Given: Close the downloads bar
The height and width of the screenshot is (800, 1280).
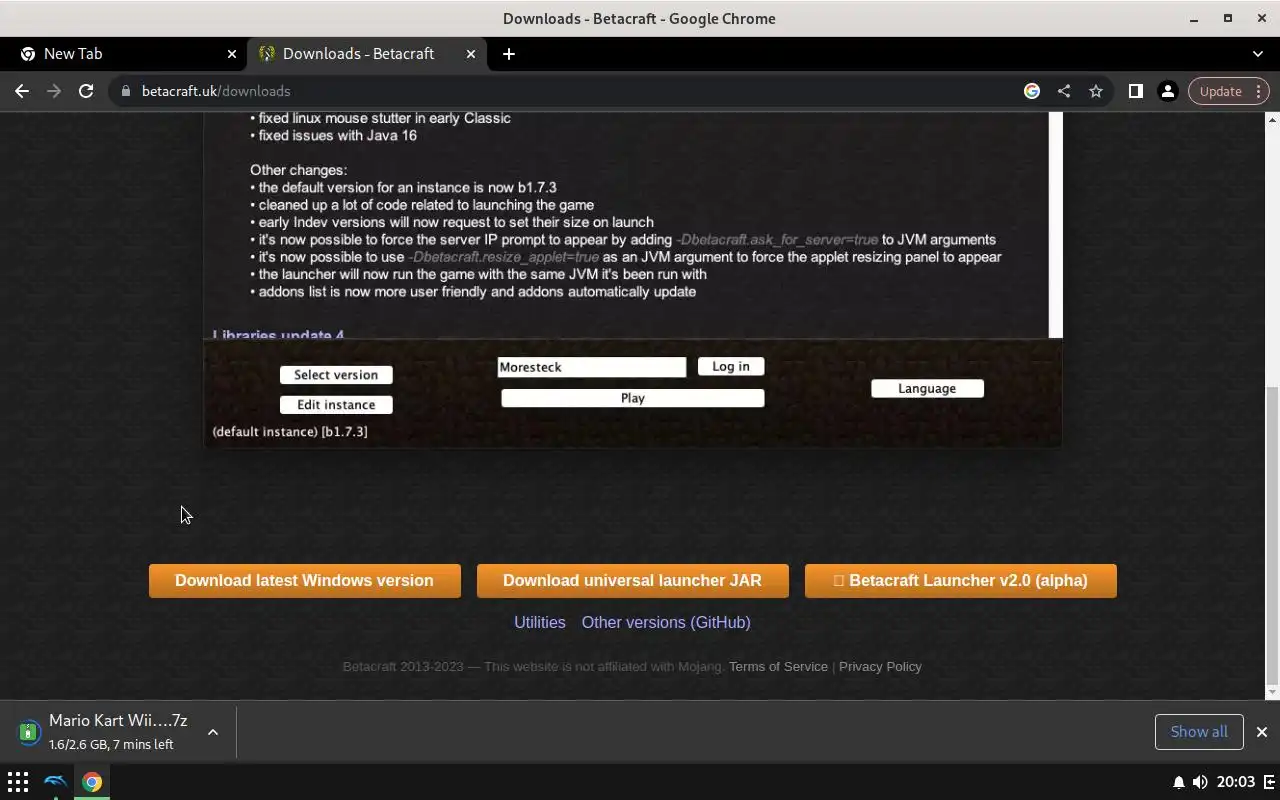Looking at the screenshot, I should 1262,732.
